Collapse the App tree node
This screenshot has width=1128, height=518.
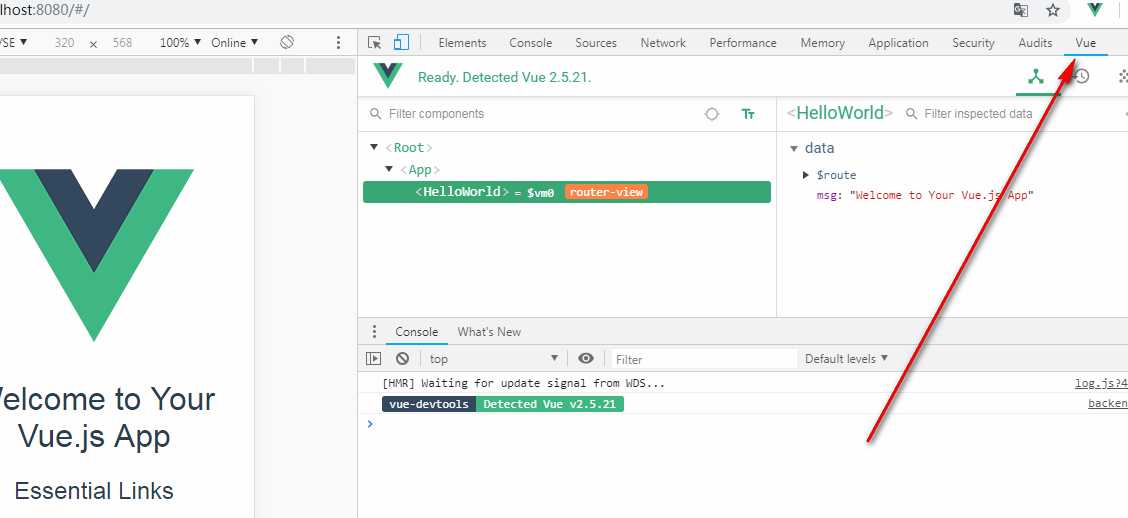pos(388,170)
